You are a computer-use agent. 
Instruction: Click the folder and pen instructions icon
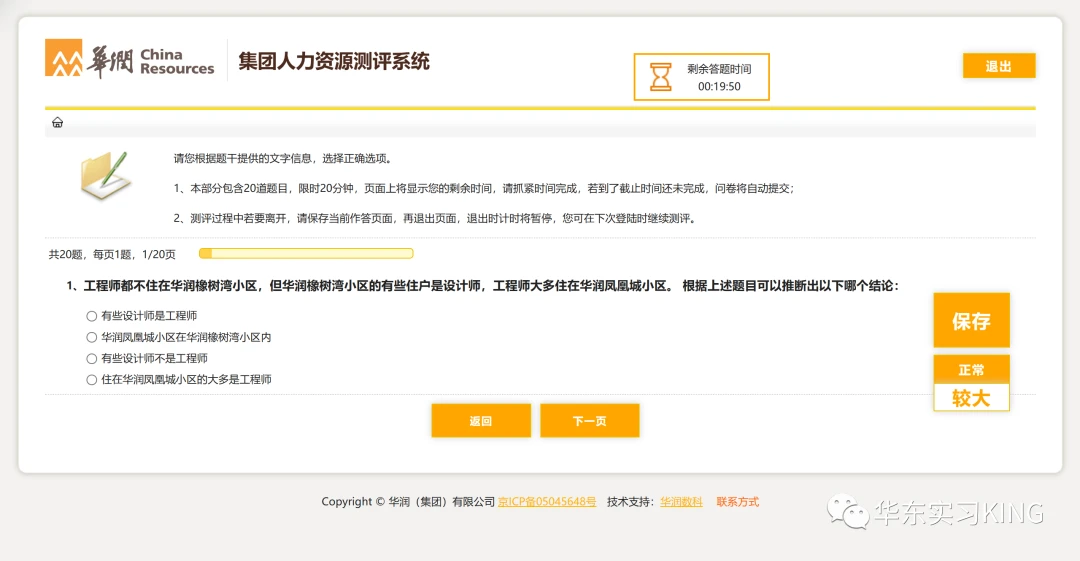pyautogui.click(x=105, y=176)
